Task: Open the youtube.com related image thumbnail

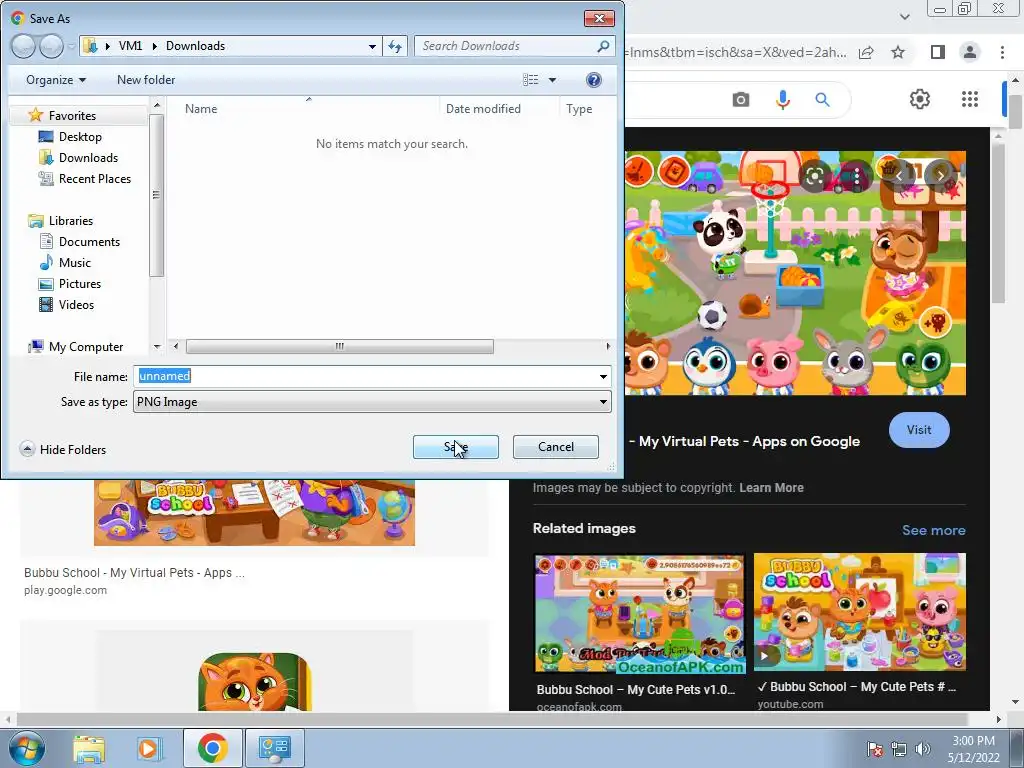Action: 859,612
